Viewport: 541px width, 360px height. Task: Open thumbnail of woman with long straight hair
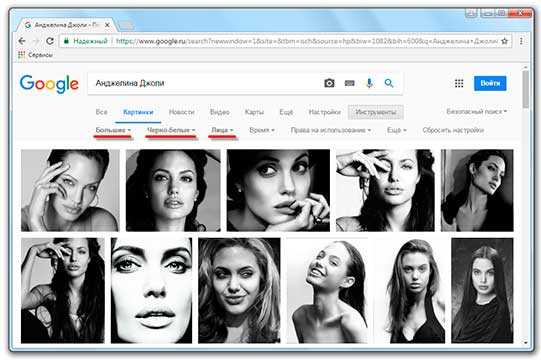pos(482,290)
